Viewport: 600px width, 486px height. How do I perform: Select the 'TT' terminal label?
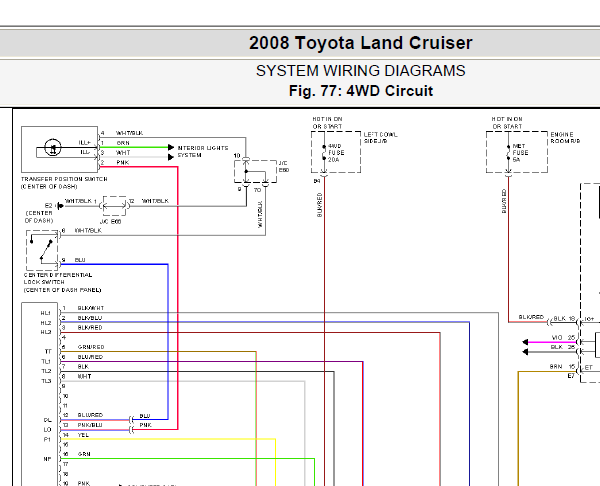coord(48,352)
